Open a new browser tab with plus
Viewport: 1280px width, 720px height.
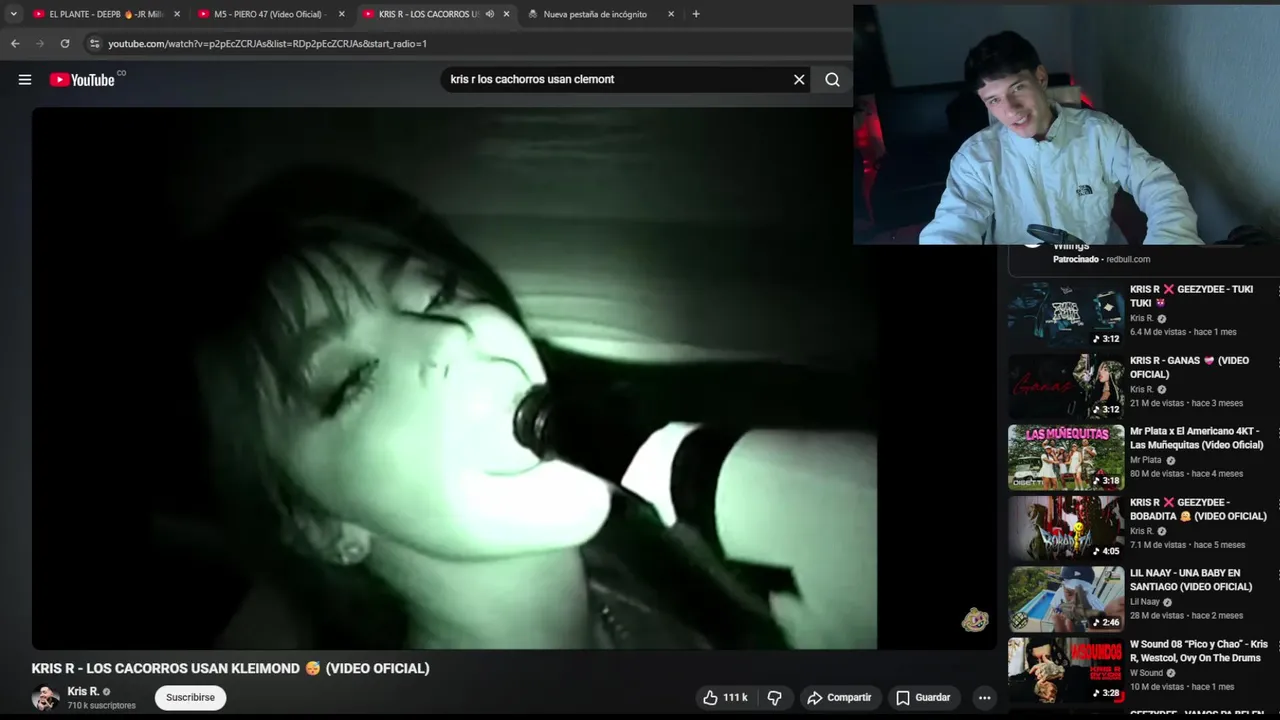tap(696, 14)
